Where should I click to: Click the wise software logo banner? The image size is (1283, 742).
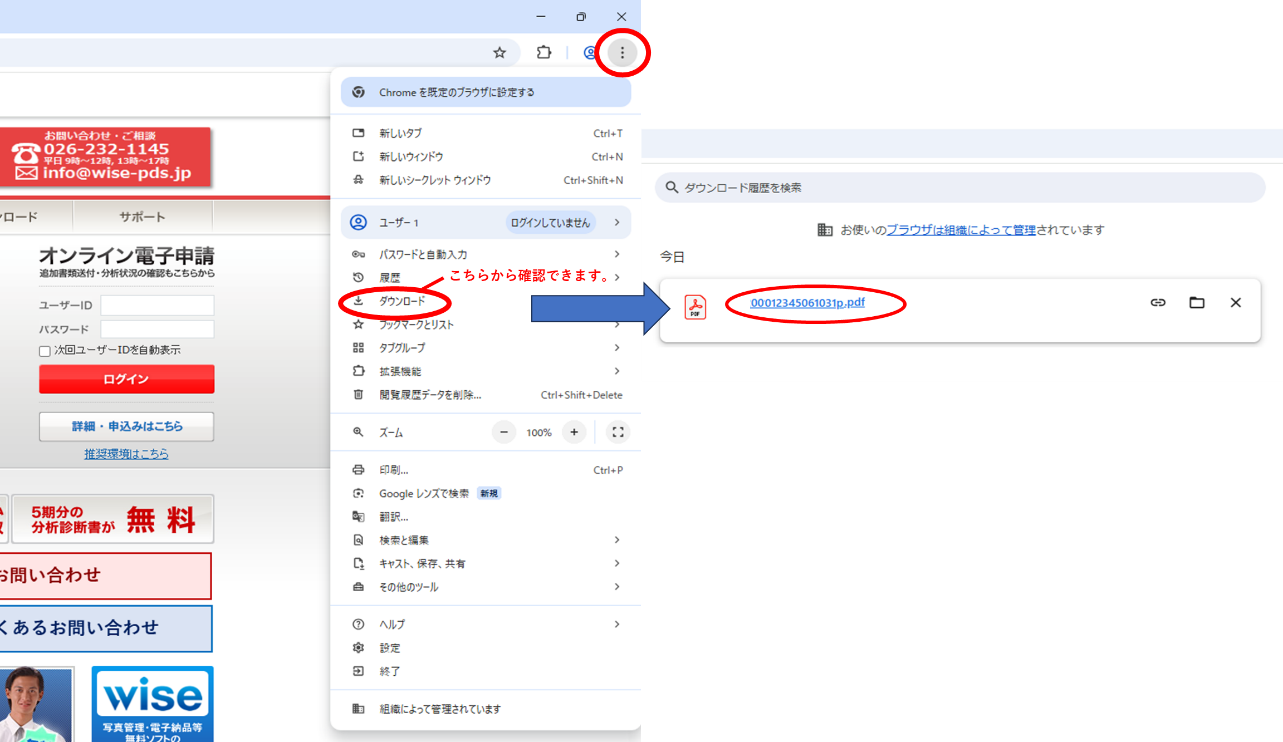pyautogui.click(x=152, y=704)
